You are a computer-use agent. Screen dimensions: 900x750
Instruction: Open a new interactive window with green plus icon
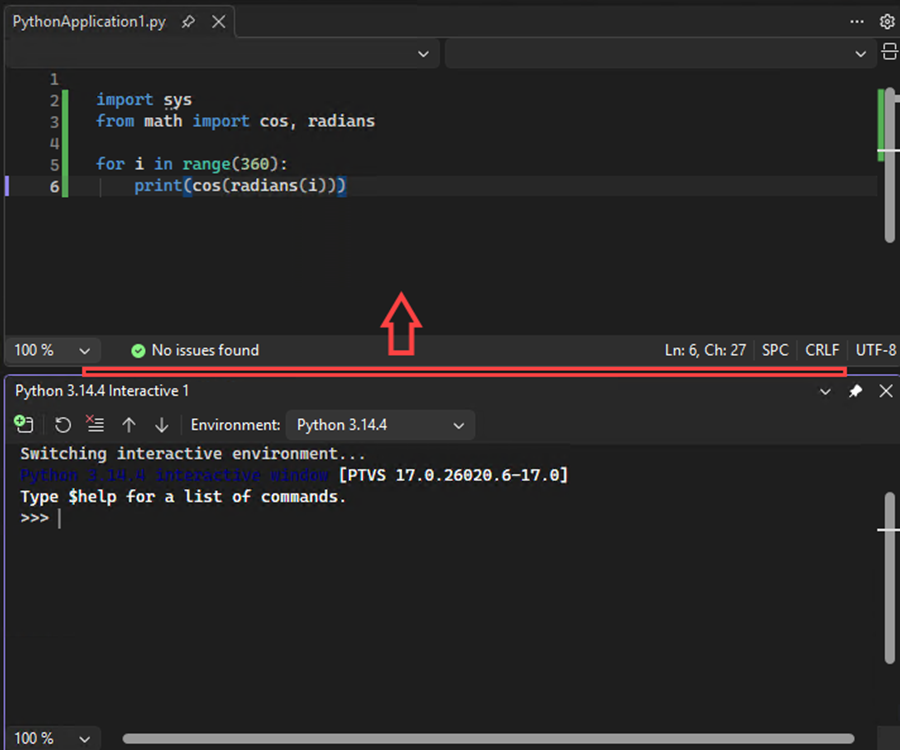tap(24, 424)
